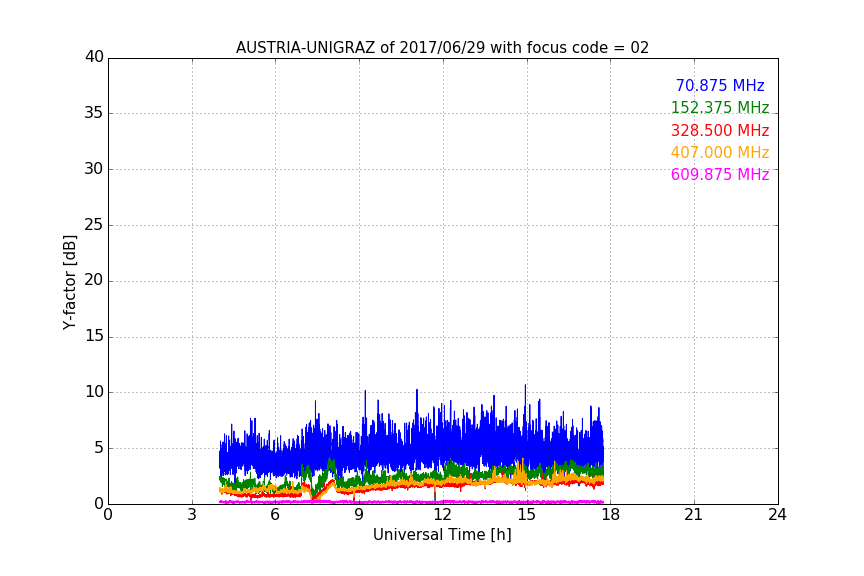Click x-axis tick label 21
The height and width of the screenshot is (576, 864).
(x=694, y=515)
